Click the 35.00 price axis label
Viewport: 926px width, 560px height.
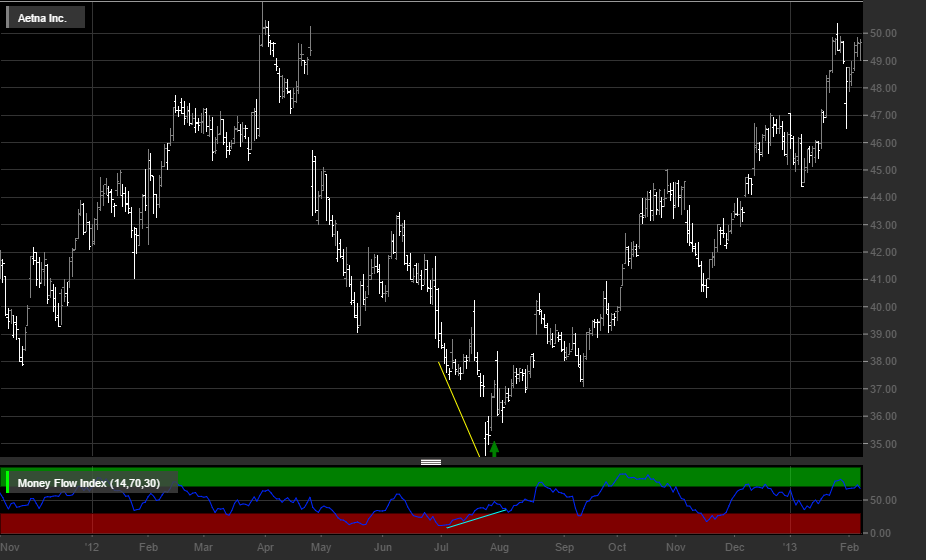[x=883, y=444]
